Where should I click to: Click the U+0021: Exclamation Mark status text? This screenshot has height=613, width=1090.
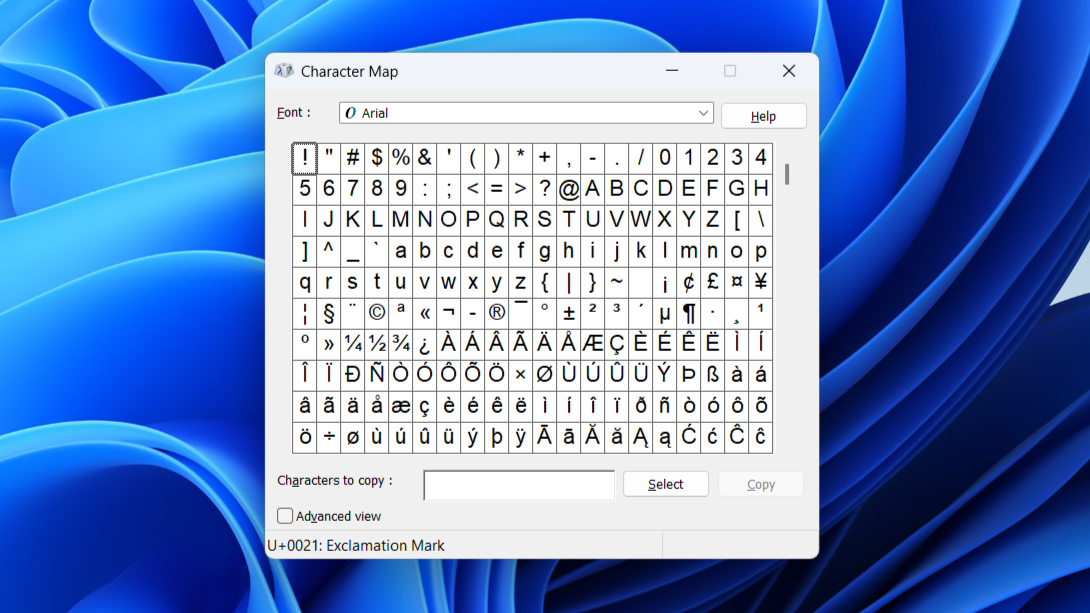pyautogui.click(x=356, y=546)
